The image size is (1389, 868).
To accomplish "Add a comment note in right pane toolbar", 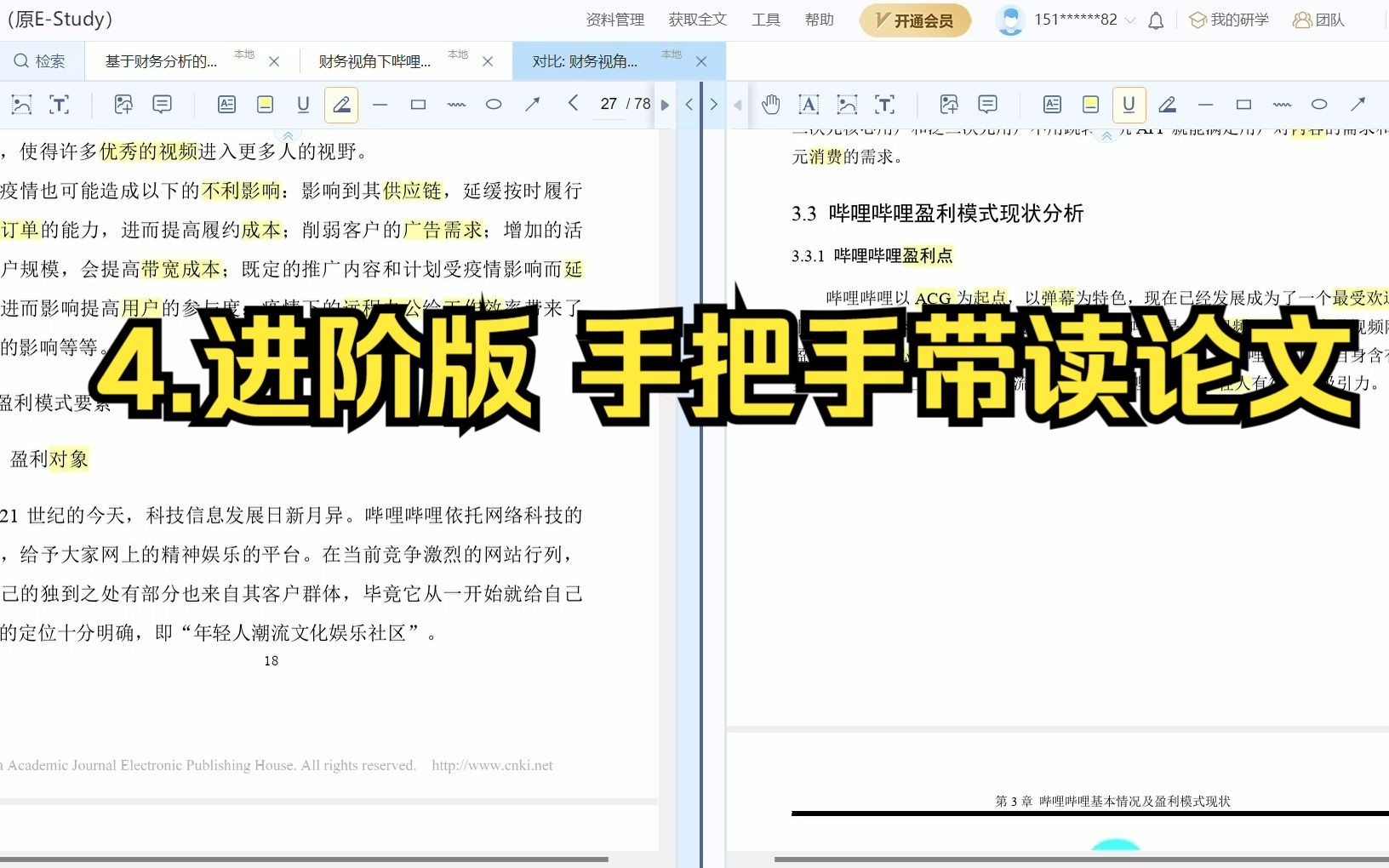I will tap(987, 105).
